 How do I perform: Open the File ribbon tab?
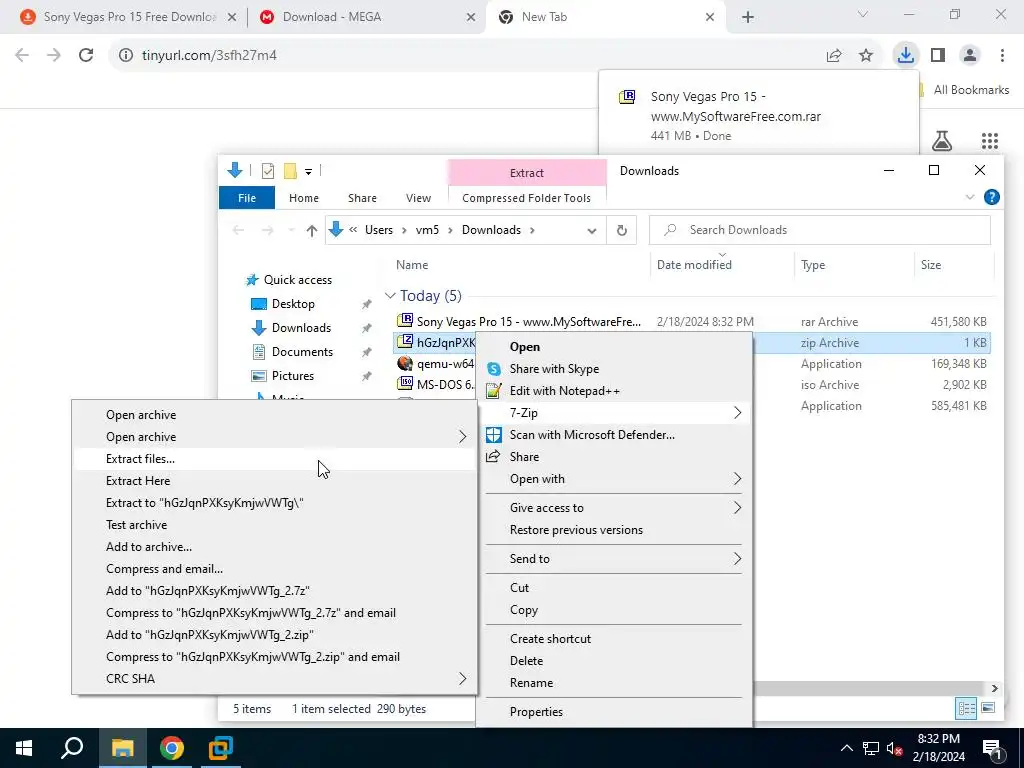click(247, 198)
